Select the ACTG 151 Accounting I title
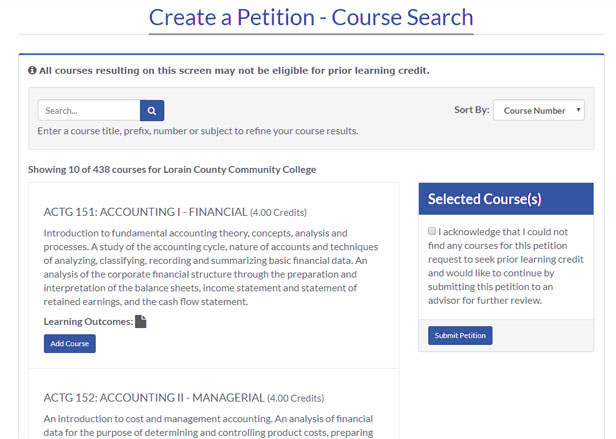 click(x=145, y=212)
